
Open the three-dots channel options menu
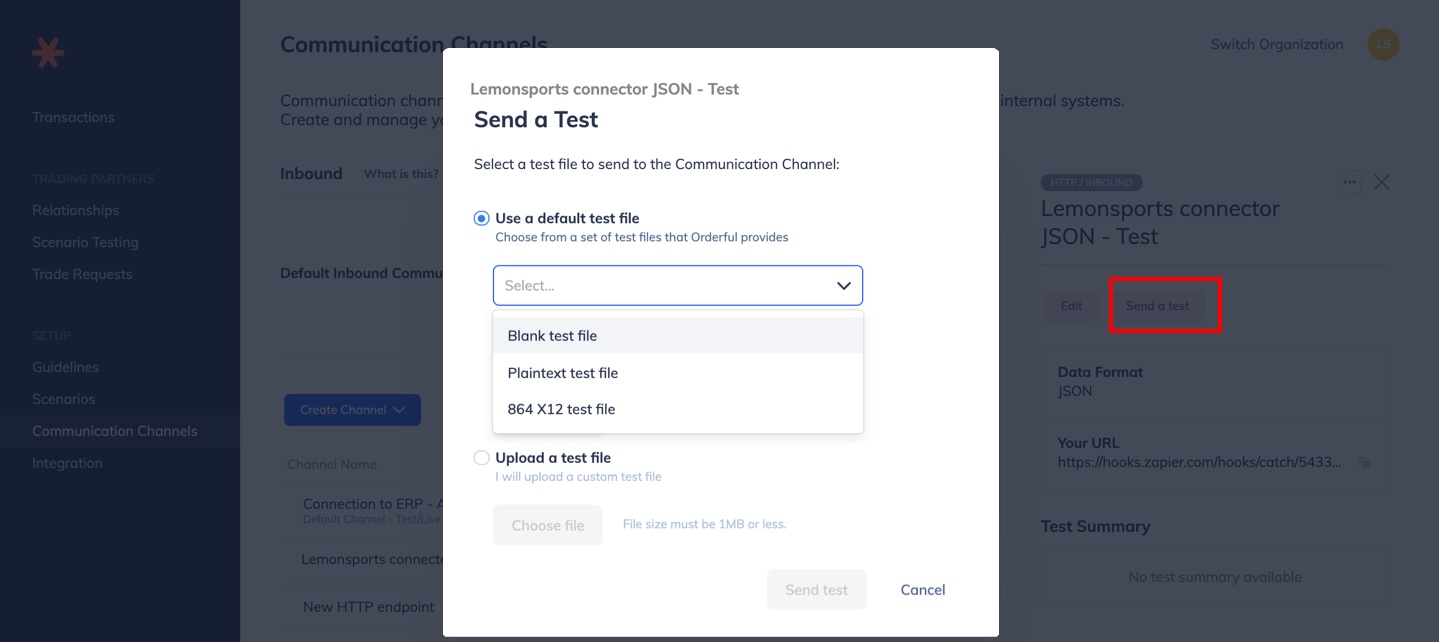(1350, 182)
